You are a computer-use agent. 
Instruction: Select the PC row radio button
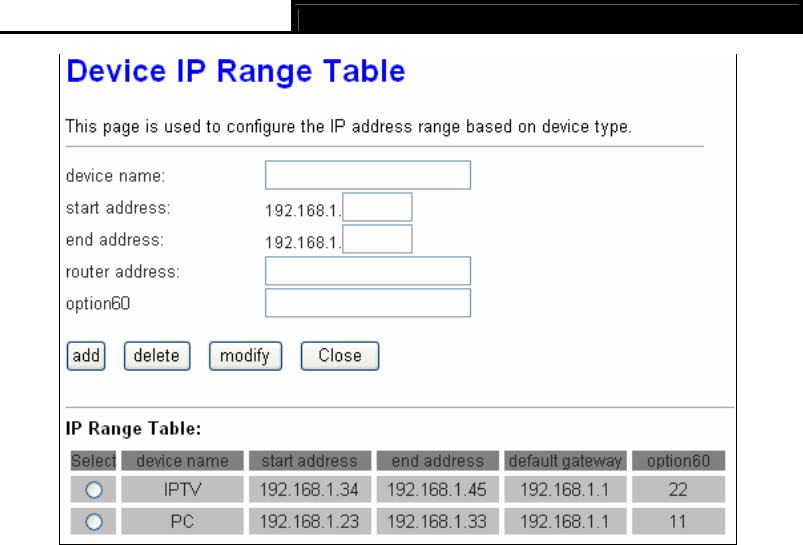coord(94,522)
